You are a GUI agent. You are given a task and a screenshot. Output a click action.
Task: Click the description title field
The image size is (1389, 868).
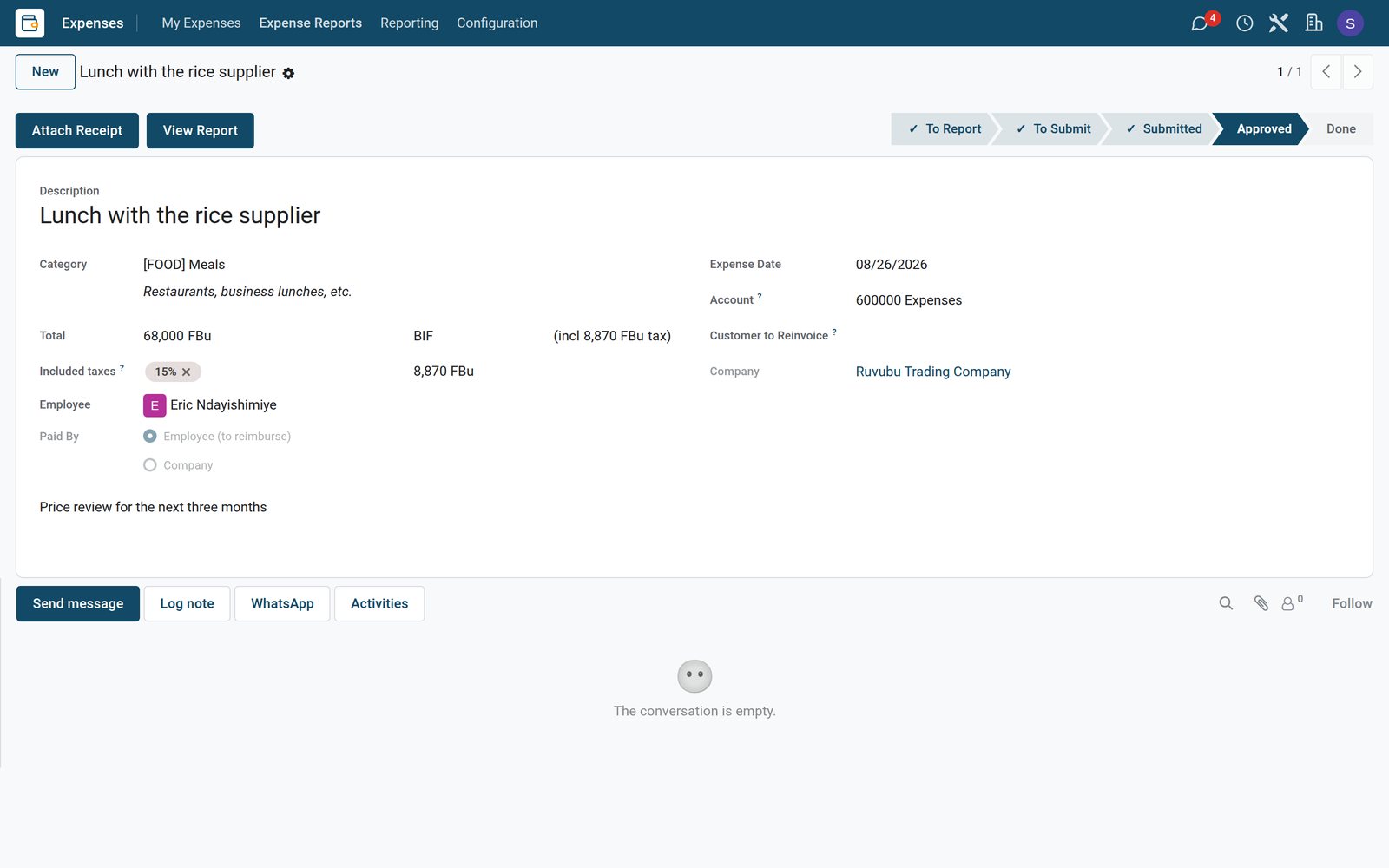180,215
